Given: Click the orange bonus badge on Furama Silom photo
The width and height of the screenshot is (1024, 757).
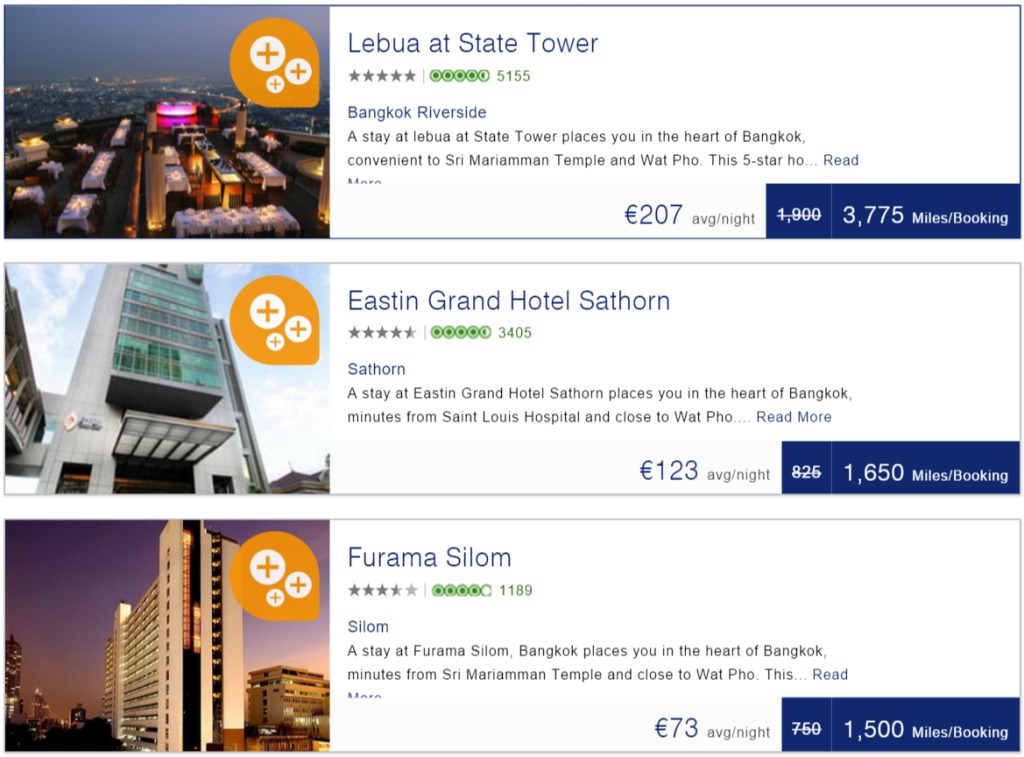Looking at the screenshot, I should coord(275,576).
